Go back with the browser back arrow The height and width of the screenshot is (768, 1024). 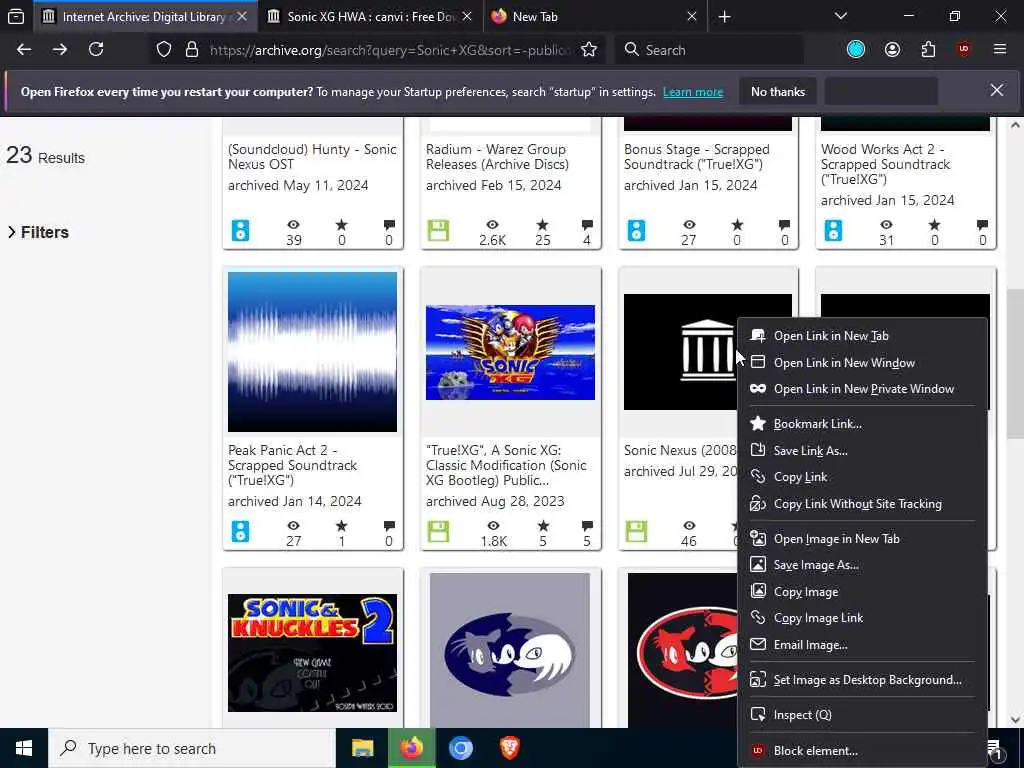tap(24, 50)
